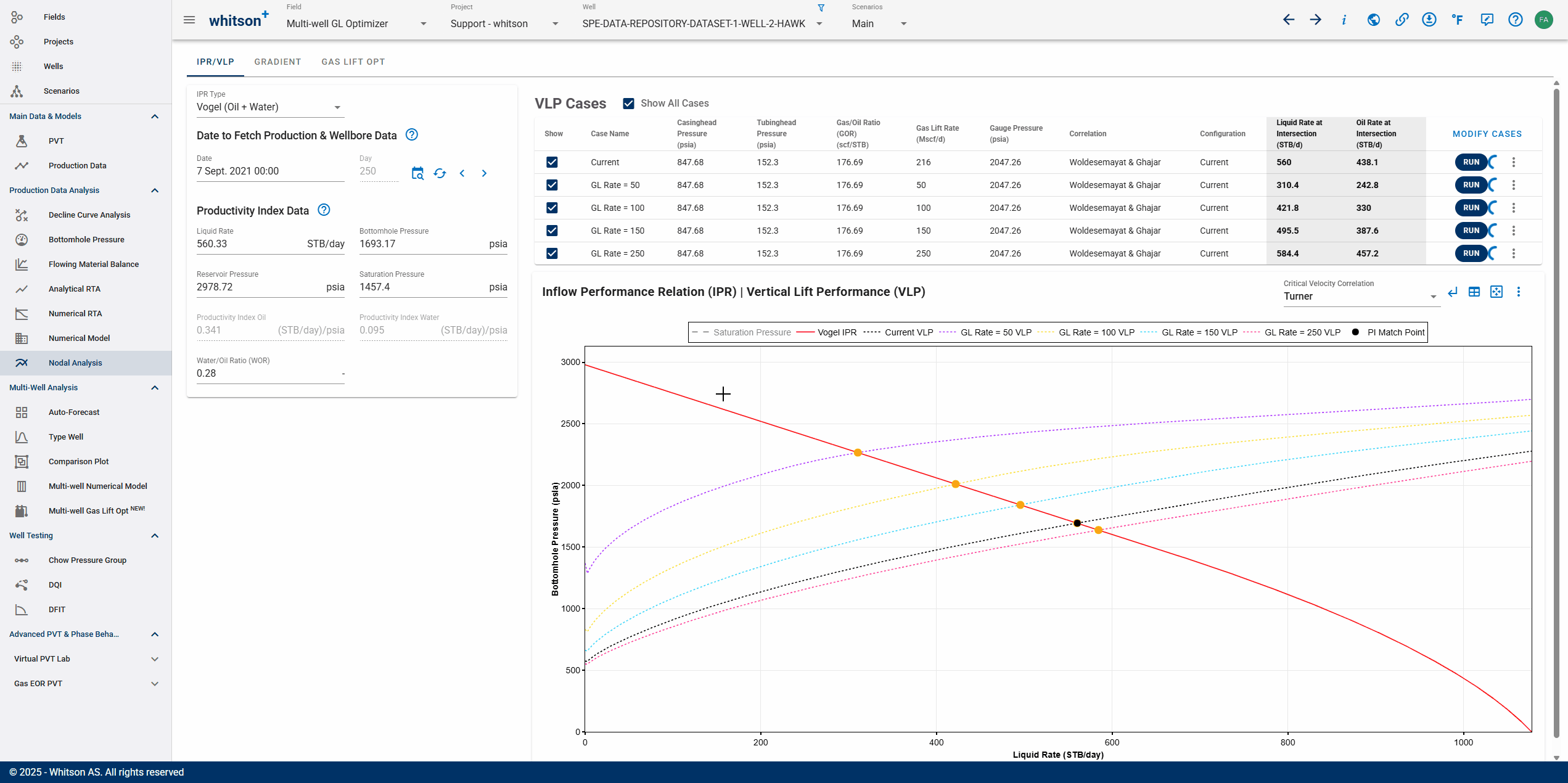The height and width of the screenshot is (783, 1568).
Task: Uncheck Show for GL Rate = 150
Action: point(552,231)
